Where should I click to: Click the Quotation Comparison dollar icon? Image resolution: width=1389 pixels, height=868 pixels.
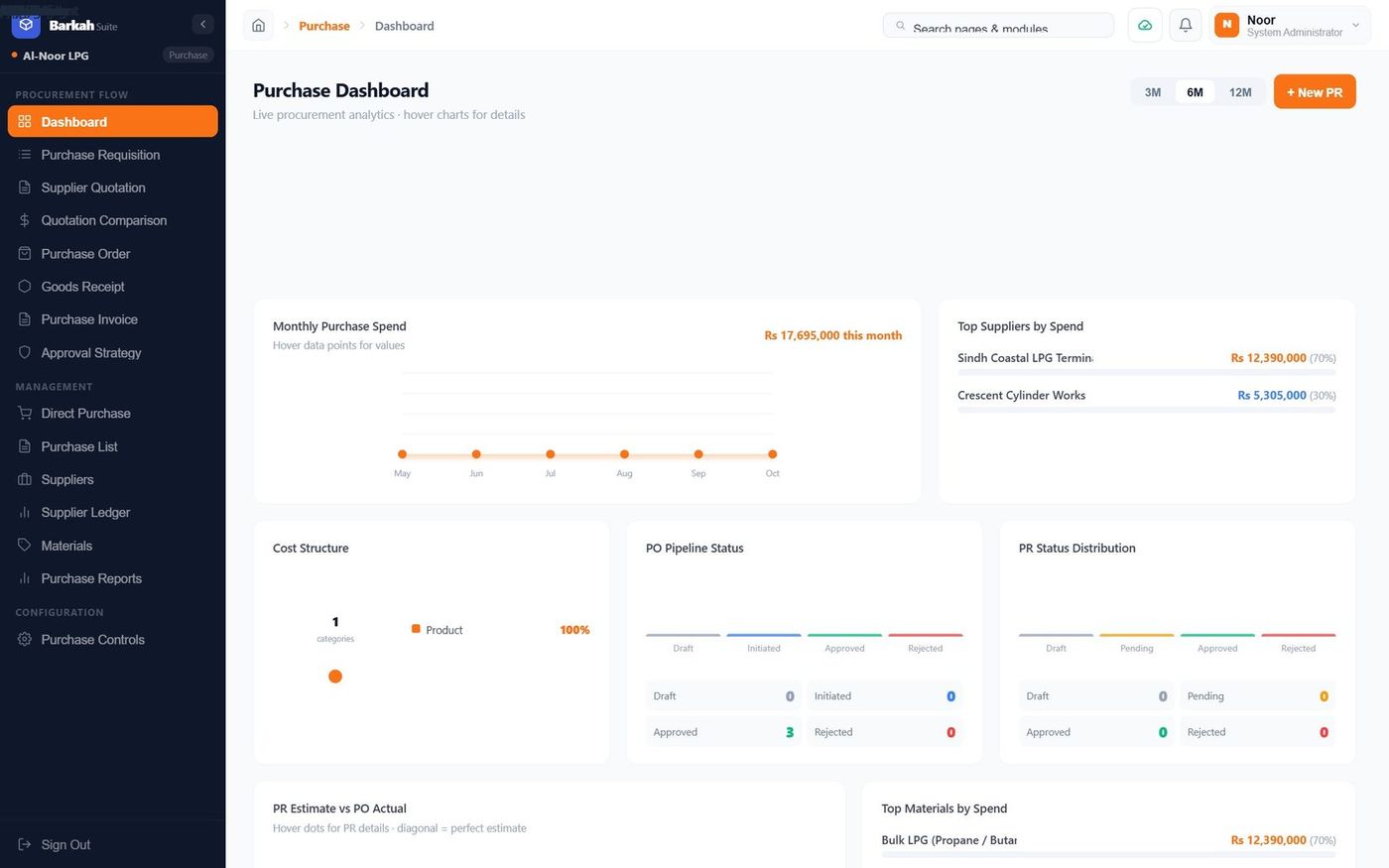click(25, 220)
